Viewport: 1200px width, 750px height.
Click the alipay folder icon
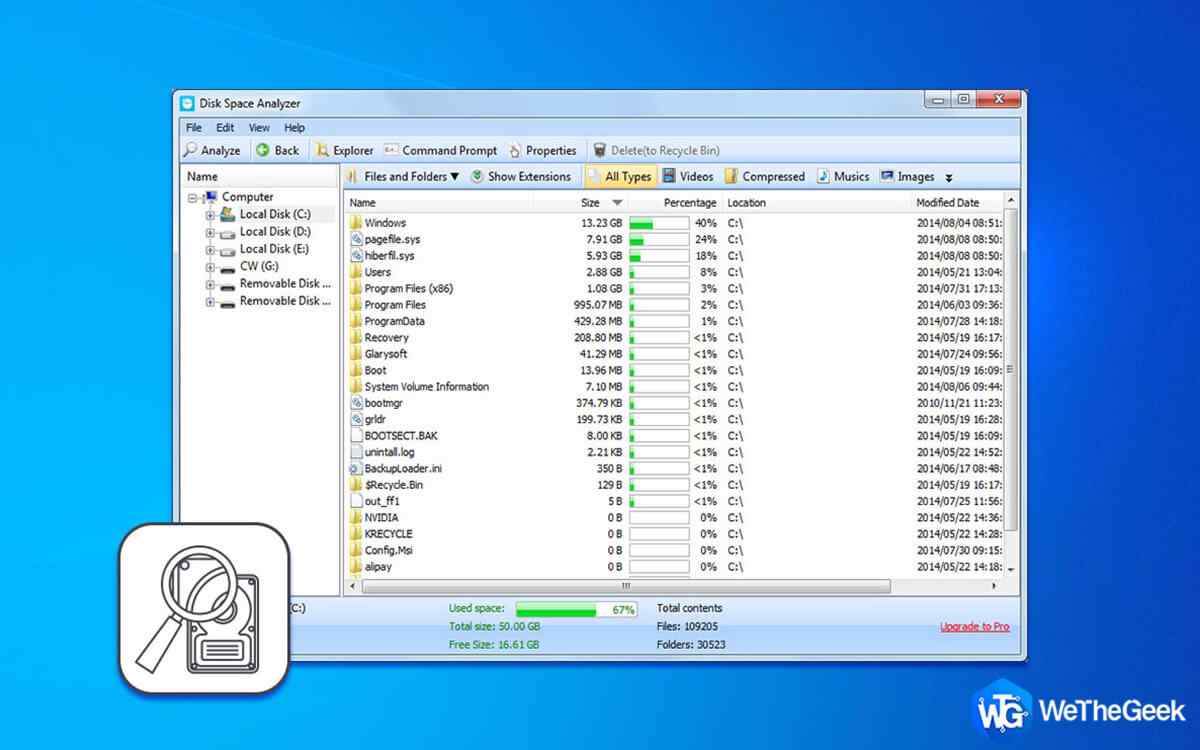pos(356,567)
